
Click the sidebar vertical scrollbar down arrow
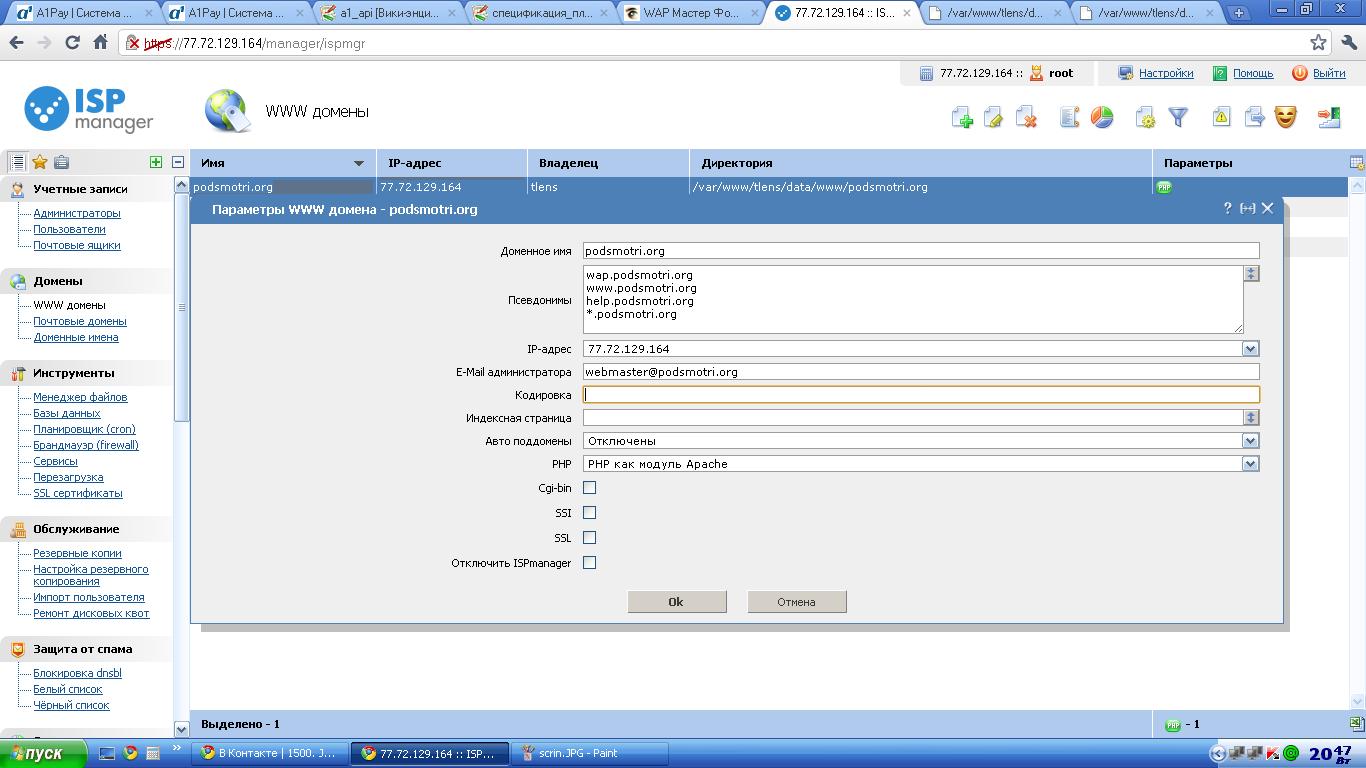point(181,729)
